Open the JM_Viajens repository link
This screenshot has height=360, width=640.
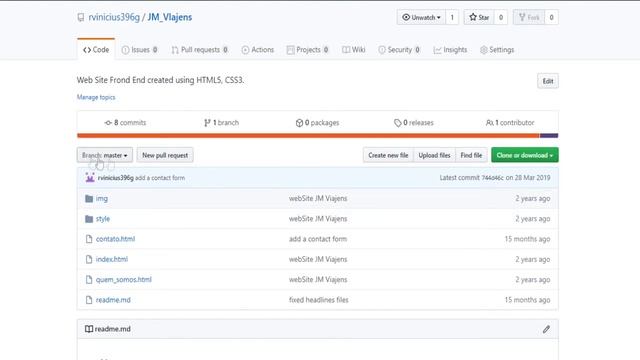coord(170,17)
